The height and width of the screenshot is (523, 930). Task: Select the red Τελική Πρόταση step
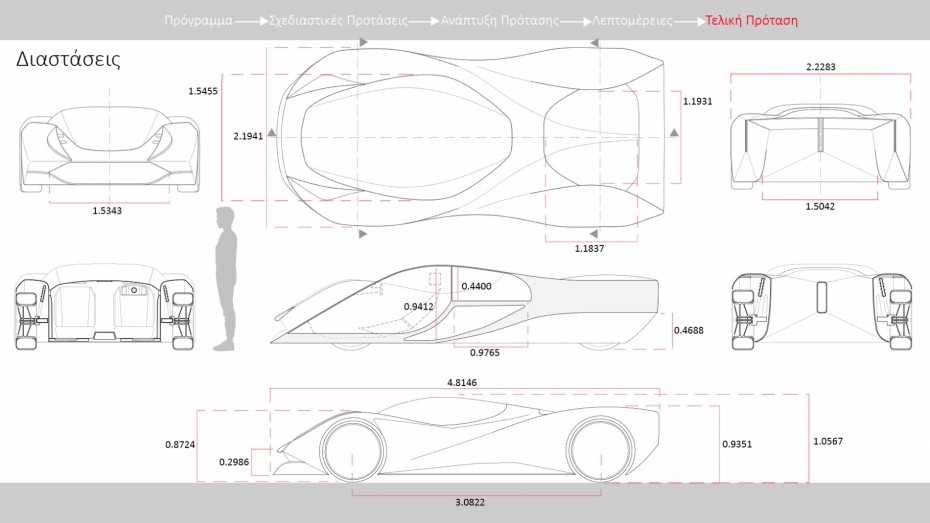(751, 21)
